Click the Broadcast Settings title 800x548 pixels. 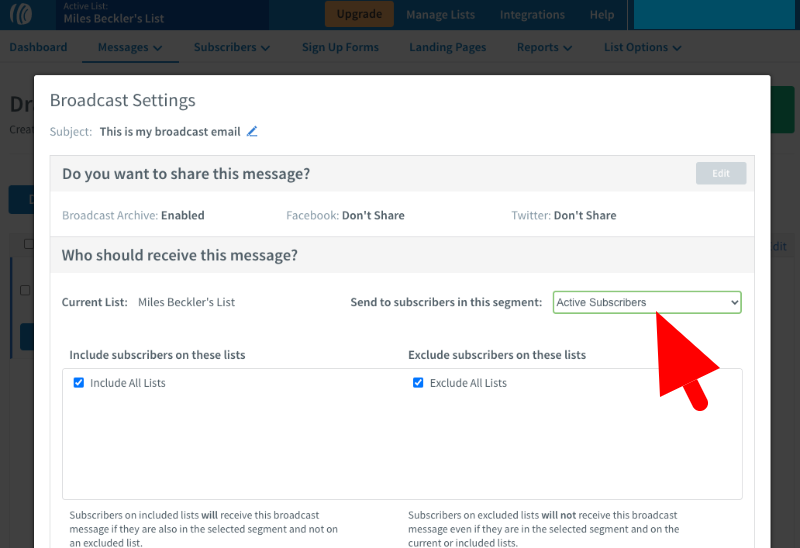click(122, 101)
